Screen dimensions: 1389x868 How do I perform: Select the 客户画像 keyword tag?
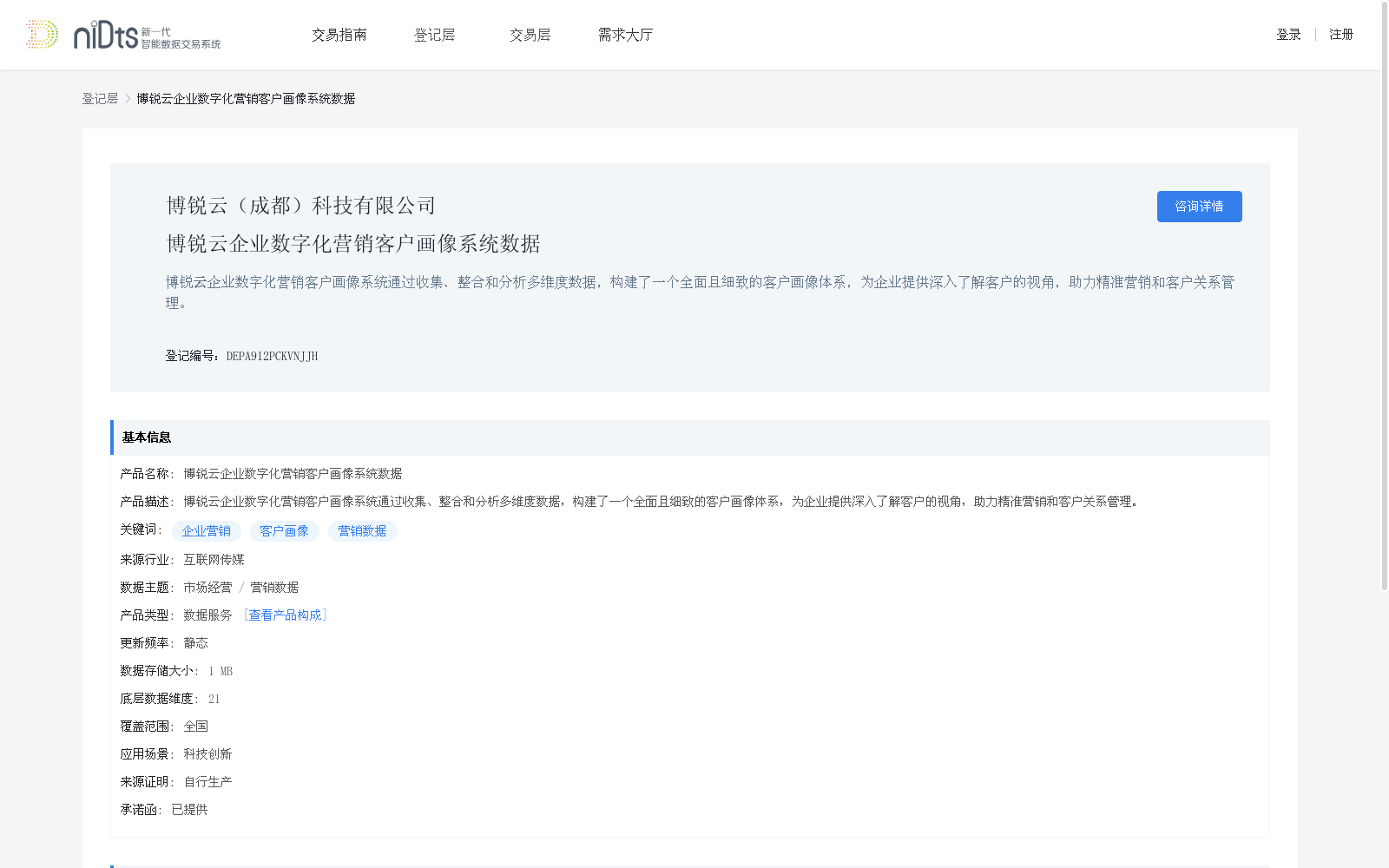tap(284, 531)
